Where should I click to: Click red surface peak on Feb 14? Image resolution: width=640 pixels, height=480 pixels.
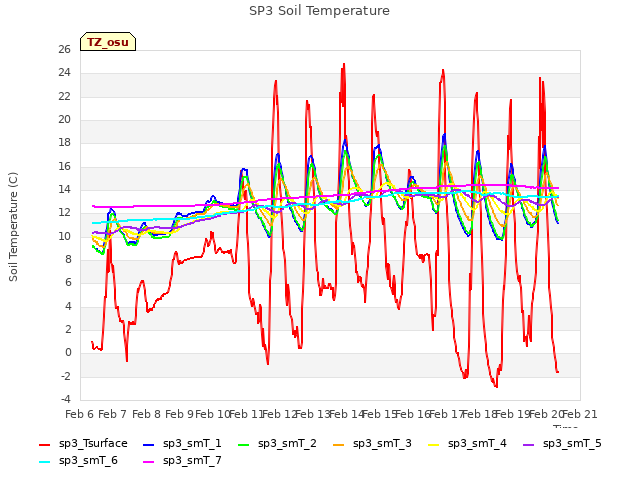pyautogui.click(x=344, y=64)
